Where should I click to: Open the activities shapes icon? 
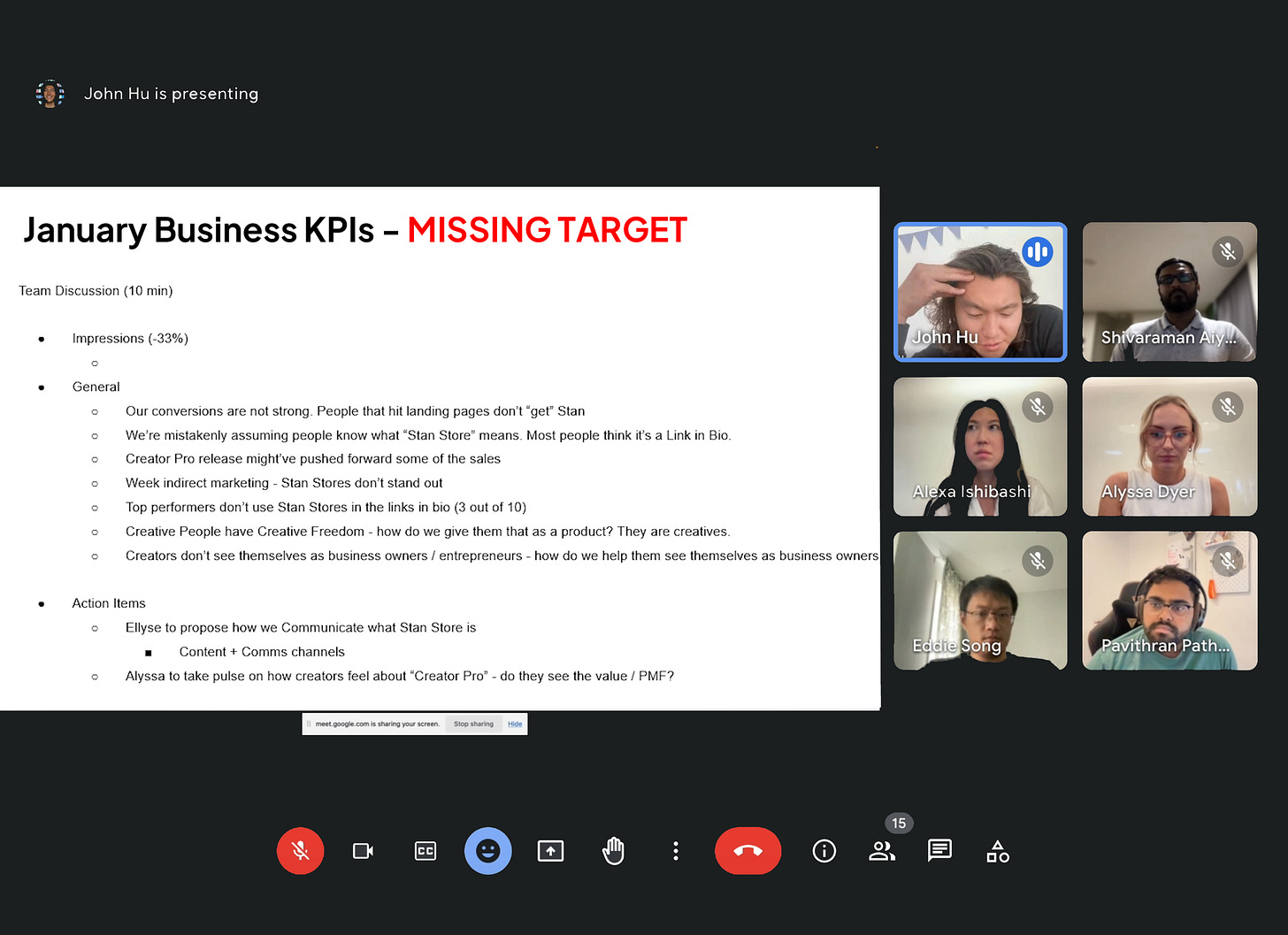998,851
